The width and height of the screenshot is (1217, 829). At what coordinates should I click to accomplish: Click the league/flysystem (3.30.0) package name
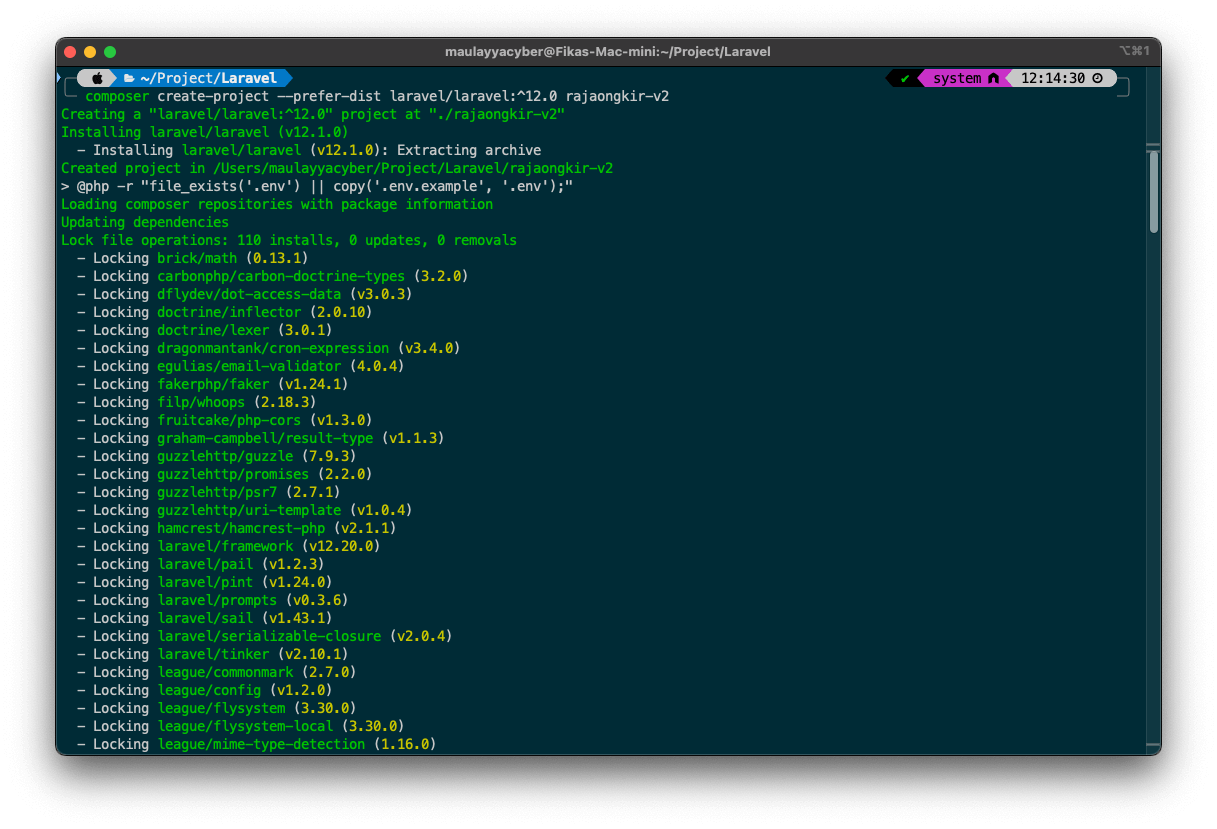221,708
